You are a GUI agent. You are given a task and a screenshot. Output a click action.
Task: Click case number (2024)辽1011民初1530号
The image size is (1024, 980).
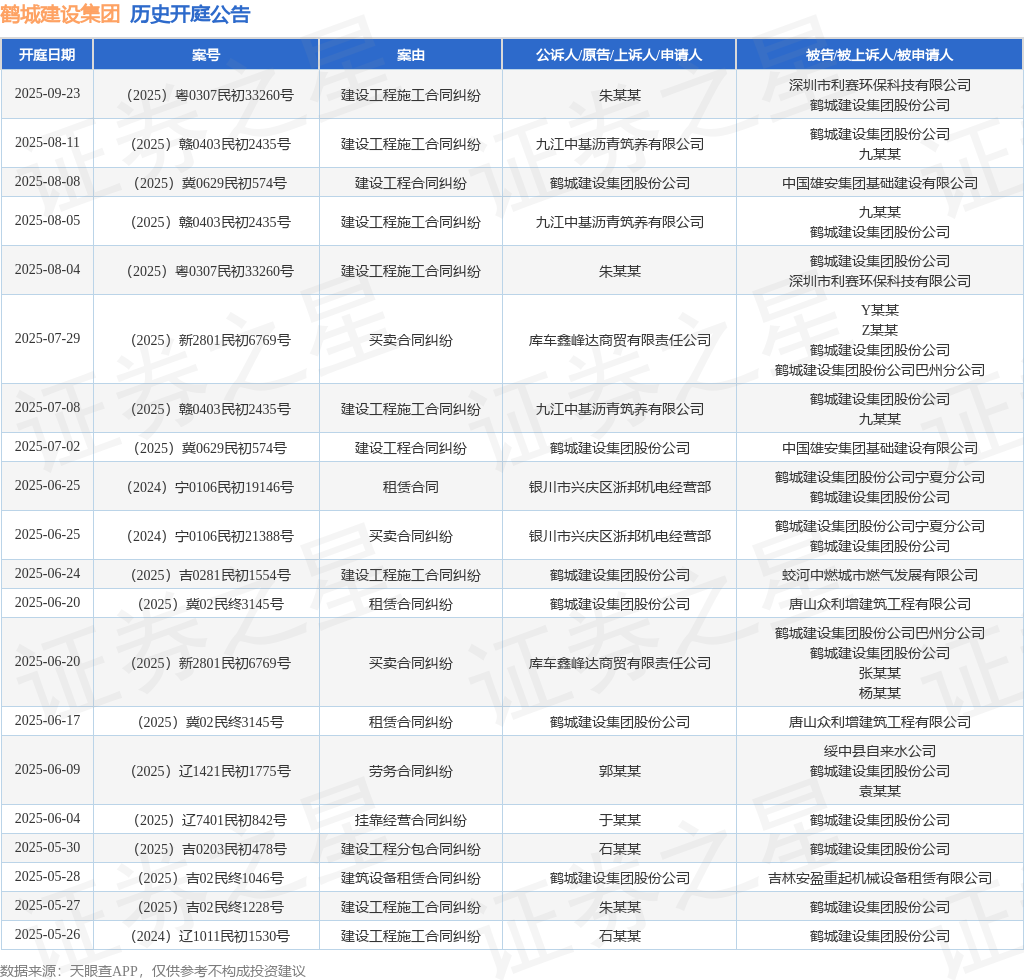pos(210,936)
